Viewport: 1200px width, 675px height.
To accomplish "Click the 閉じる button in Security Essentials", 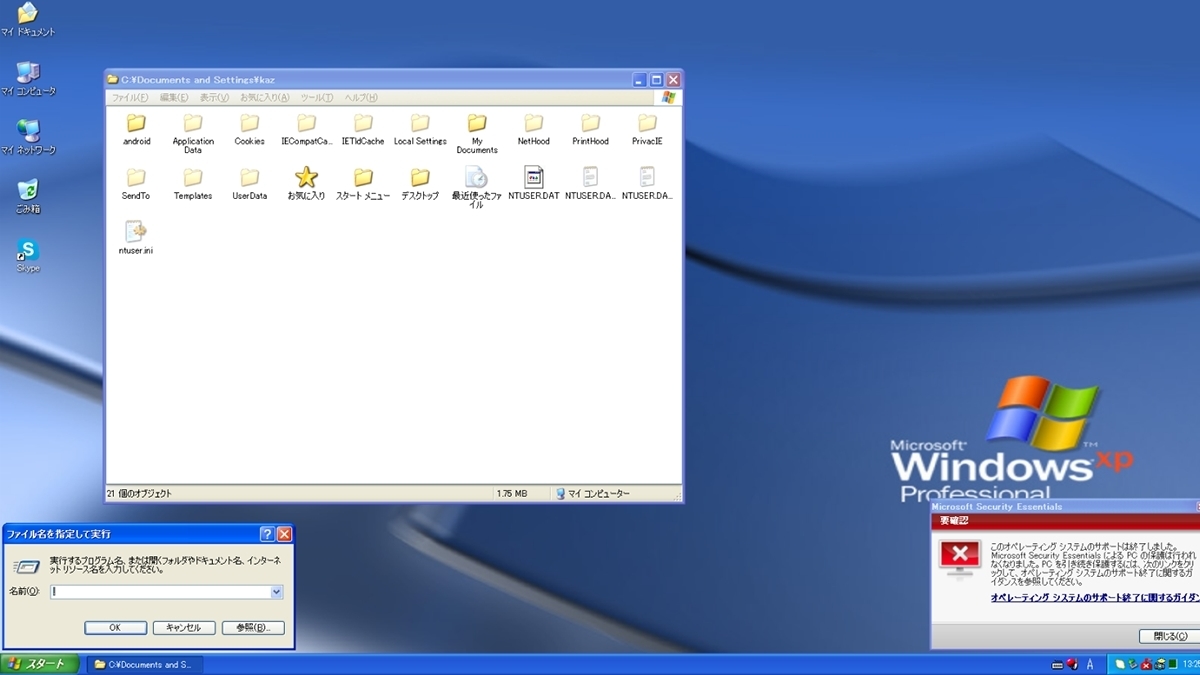I will [x=1169, y=636].
